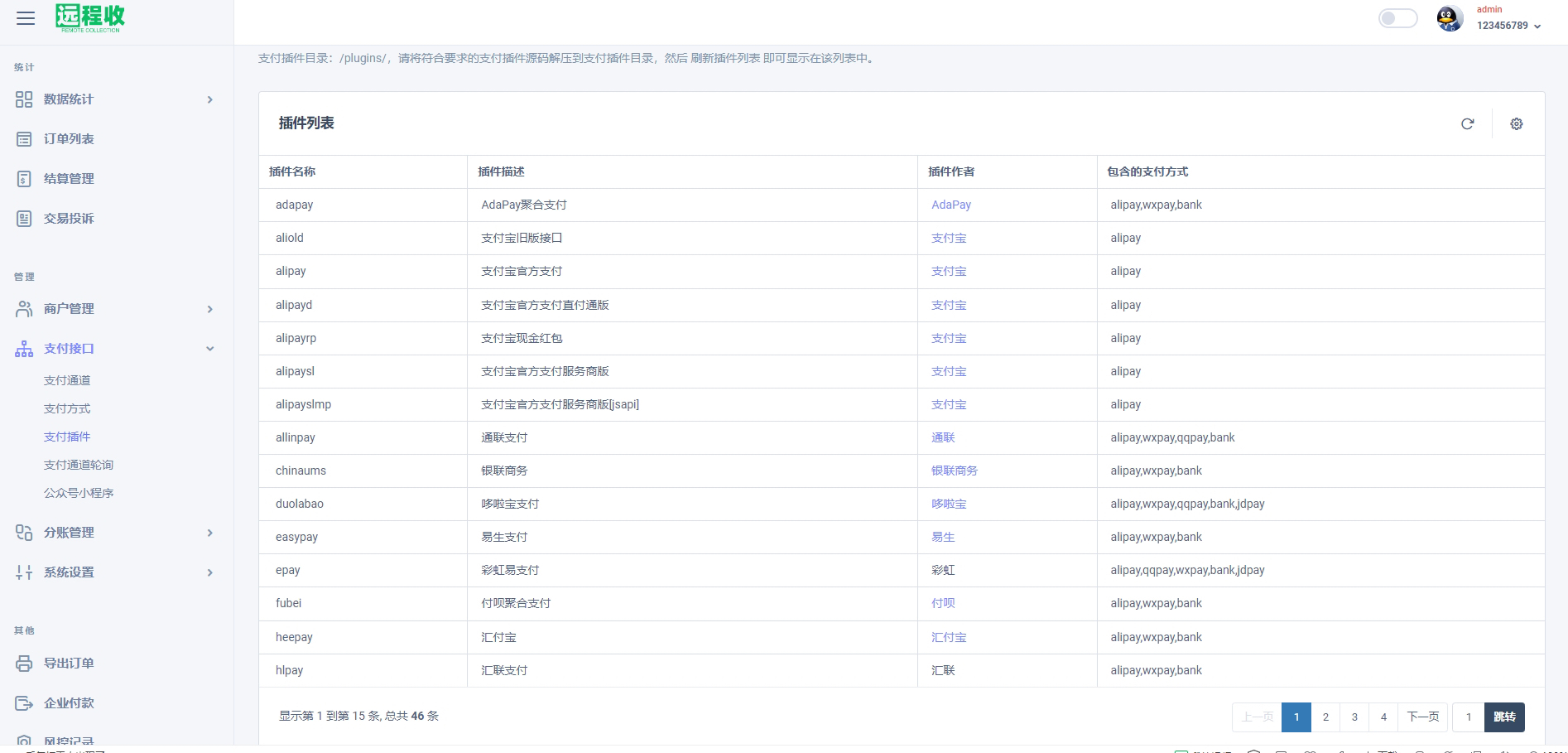Select the 订单列表 order list icon
Viewport: 1568px width, 753px height.
[x=23, y=138]
